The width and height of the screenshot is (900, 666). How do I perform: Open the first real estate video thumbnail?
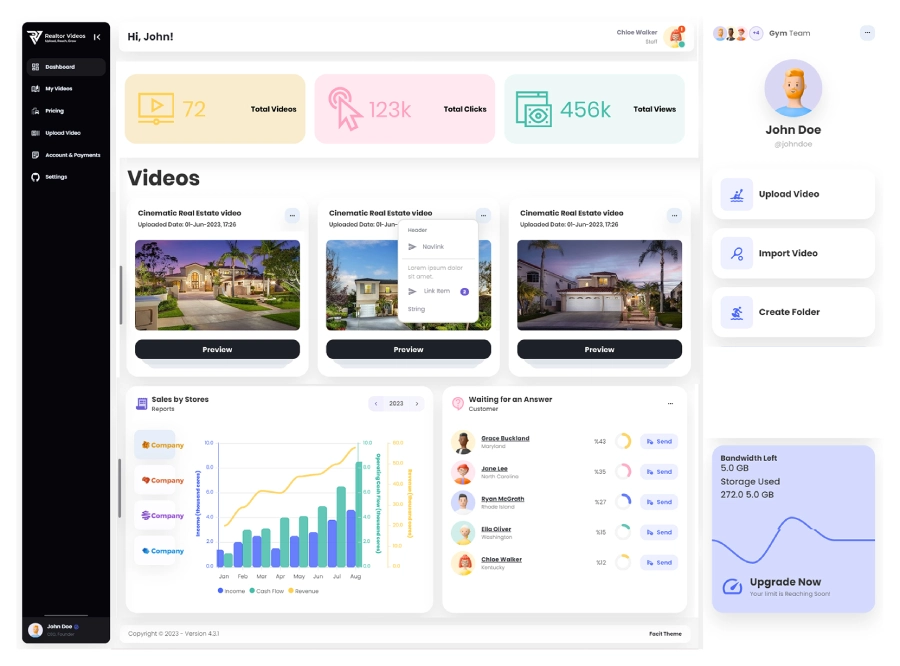[217, 285]
